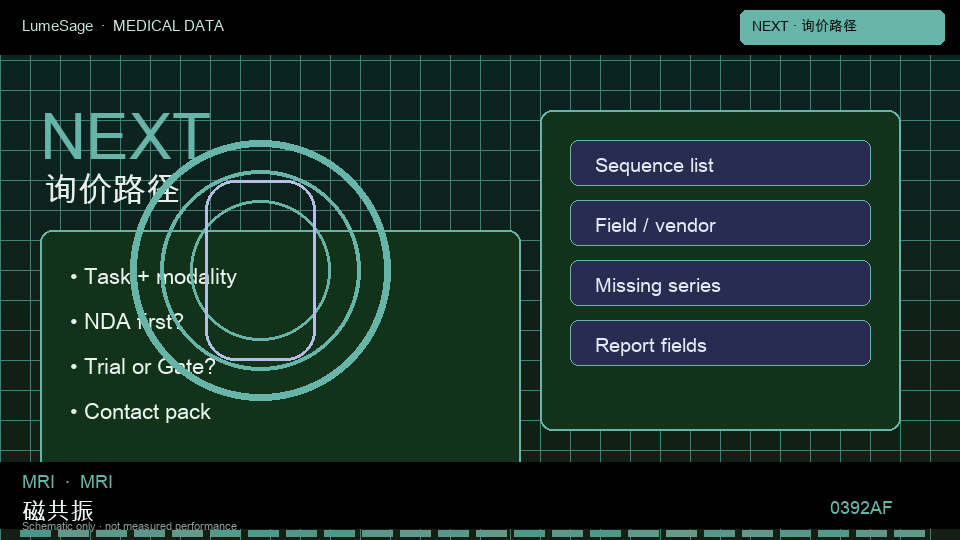The width and height of the screenshot is (960, 540).
Task: Select the Sequence list item
Action: (720, 163)
